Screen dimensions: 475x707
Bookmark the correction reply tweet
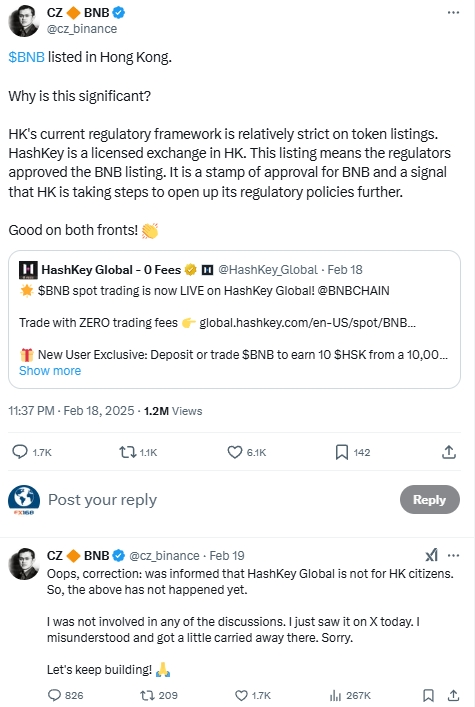pos(428,695)
